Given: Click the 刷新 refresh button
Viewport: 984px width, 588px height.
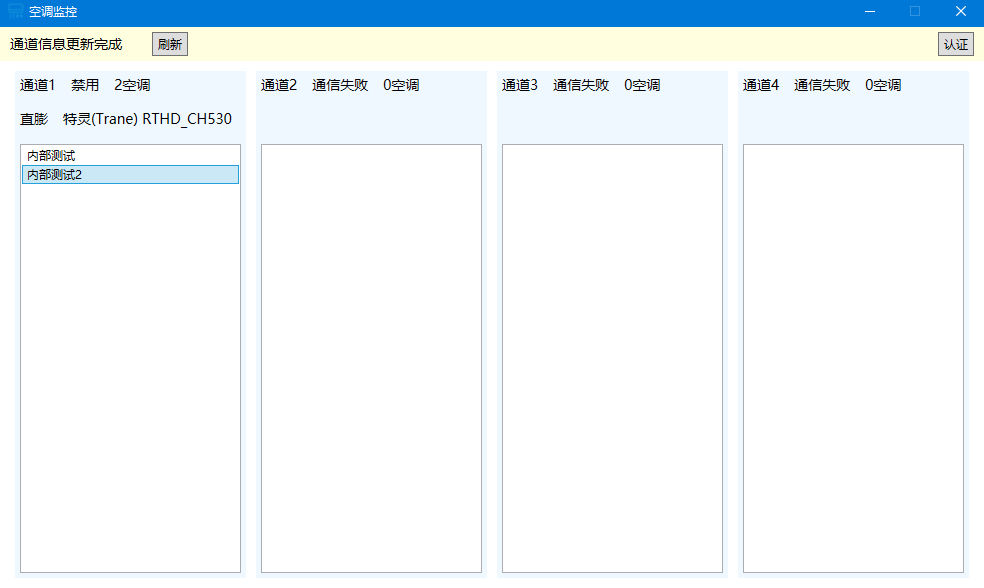Looking at the screenshot, I should pyautogui.click(x=170, y=44).
